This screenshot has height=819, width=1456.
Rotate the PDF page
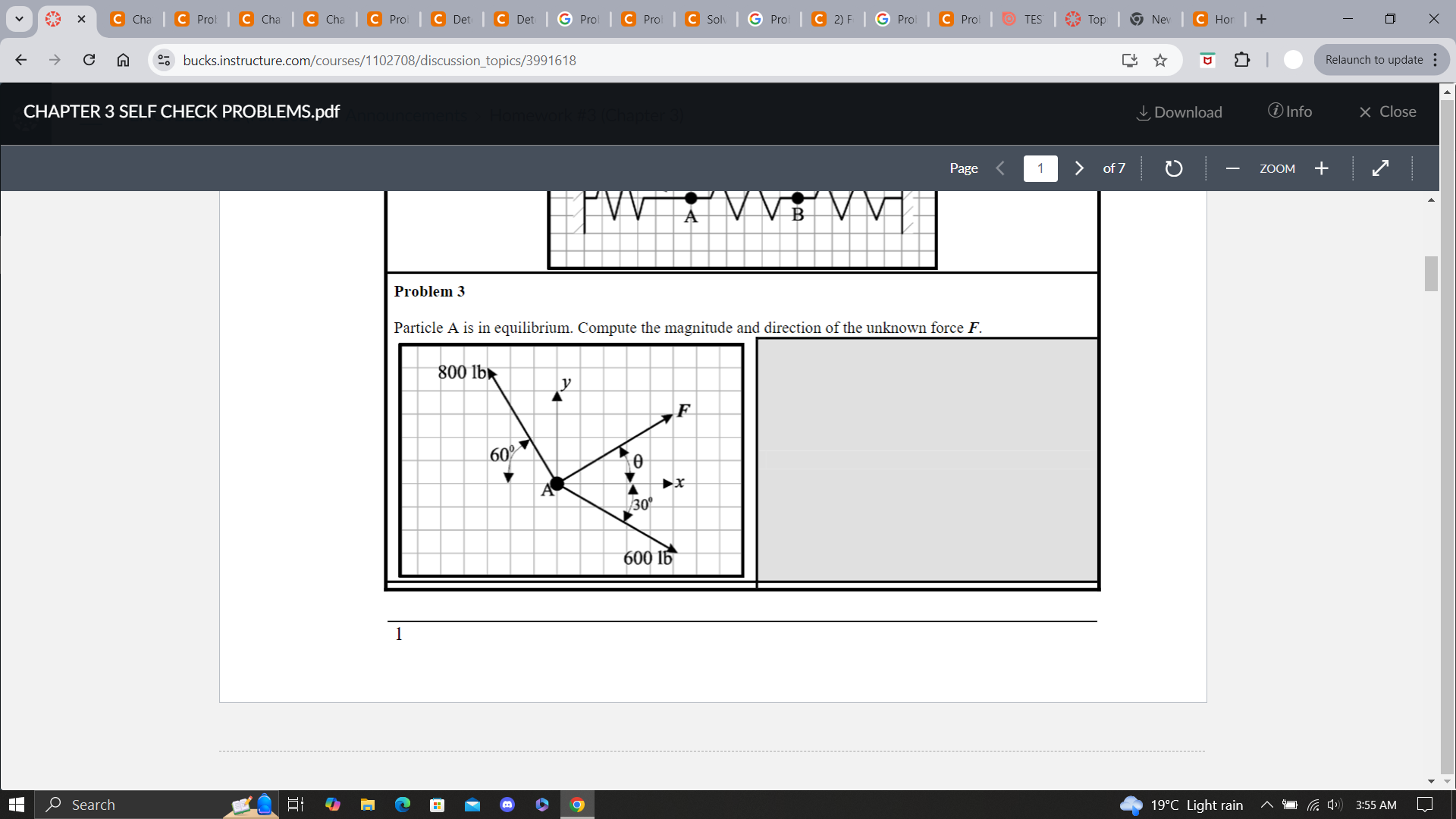coord(1173,168)
